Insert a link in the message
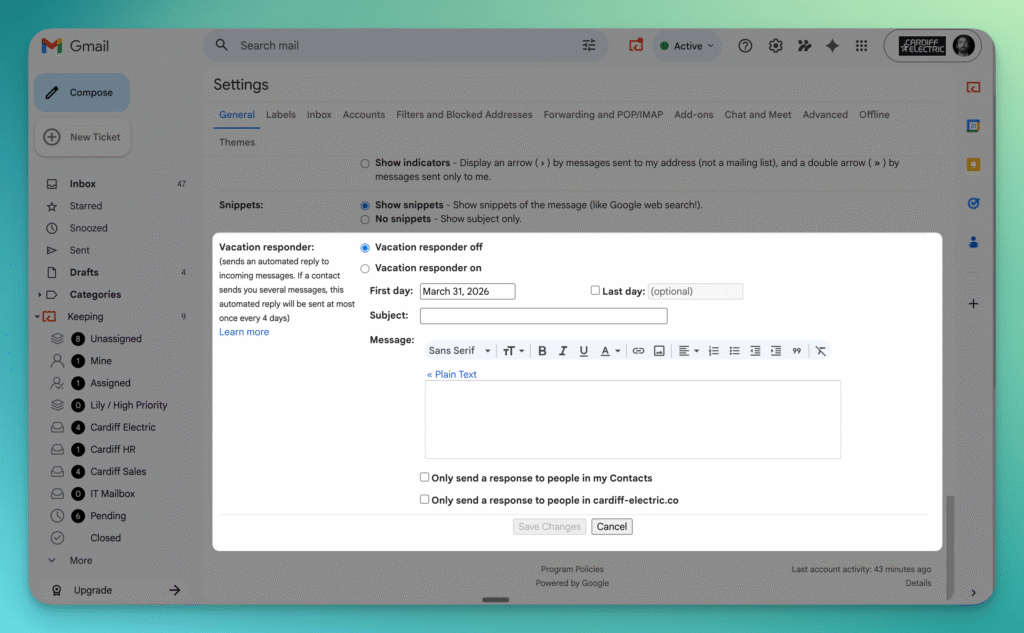This screenshot has height=633, width=1024. pyautogui.click(x=638, y=351)
